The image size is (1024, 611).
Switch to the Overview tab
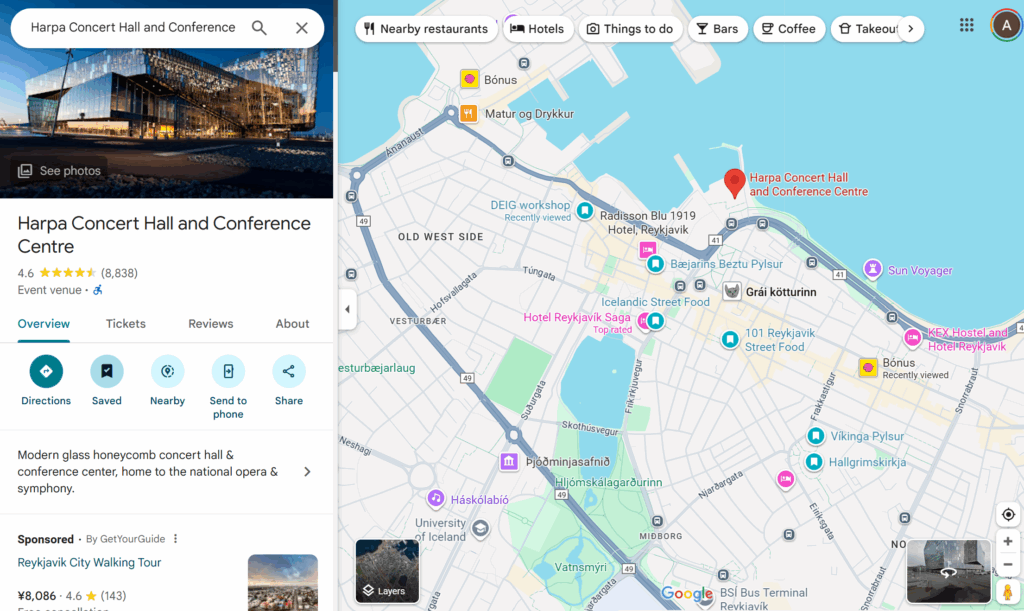click(x=44, y=324)
